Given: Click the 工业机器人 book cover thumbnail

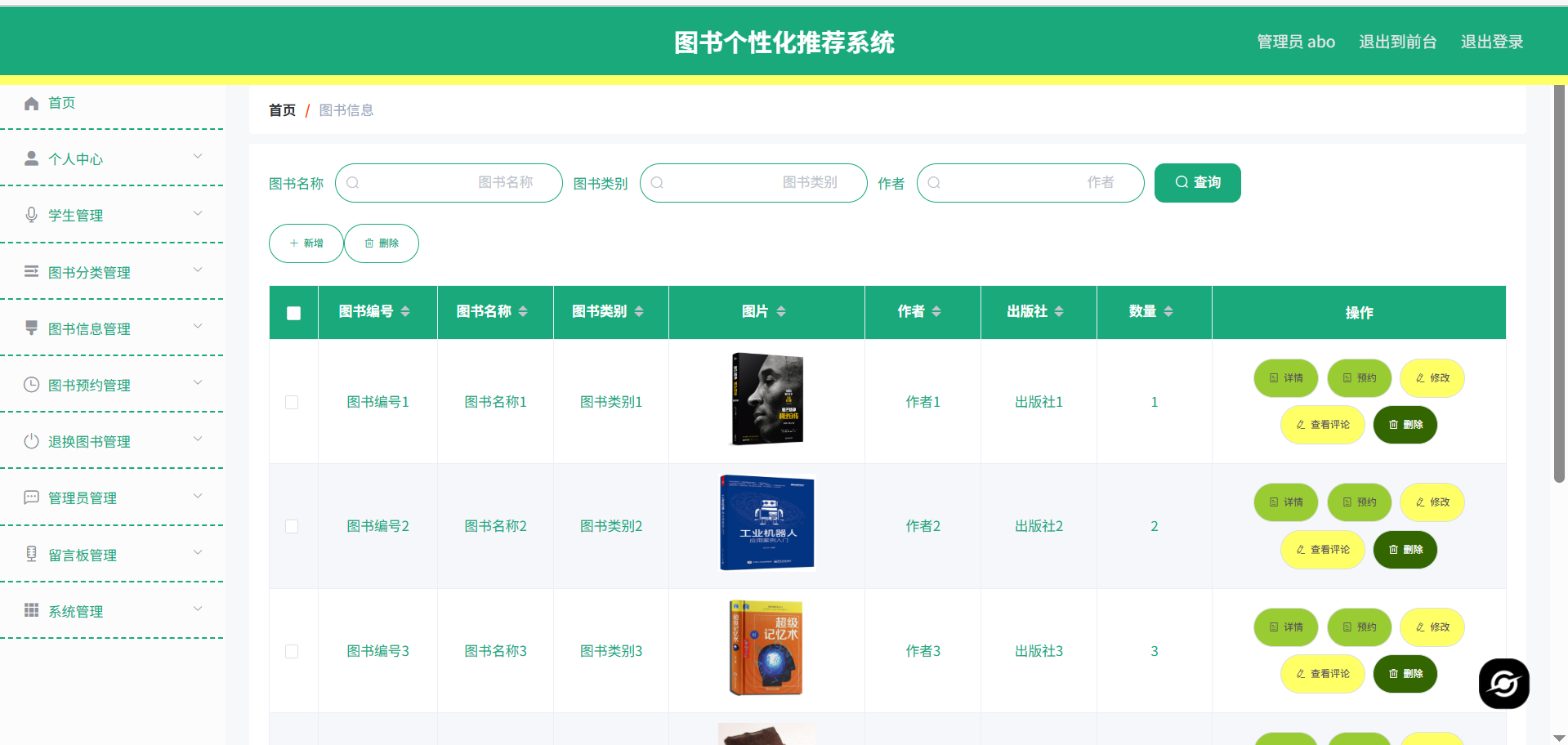Looking at the screenshot, I should [766, 523].
